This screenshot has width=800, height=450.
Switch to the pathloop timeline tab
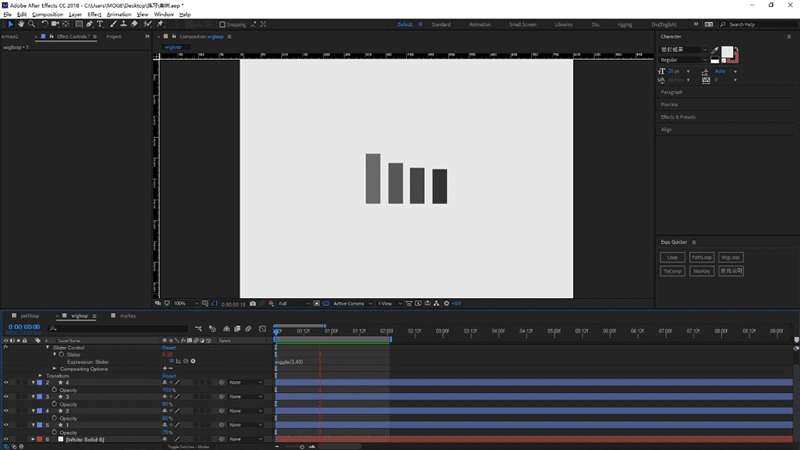click(x=30, y=316)
